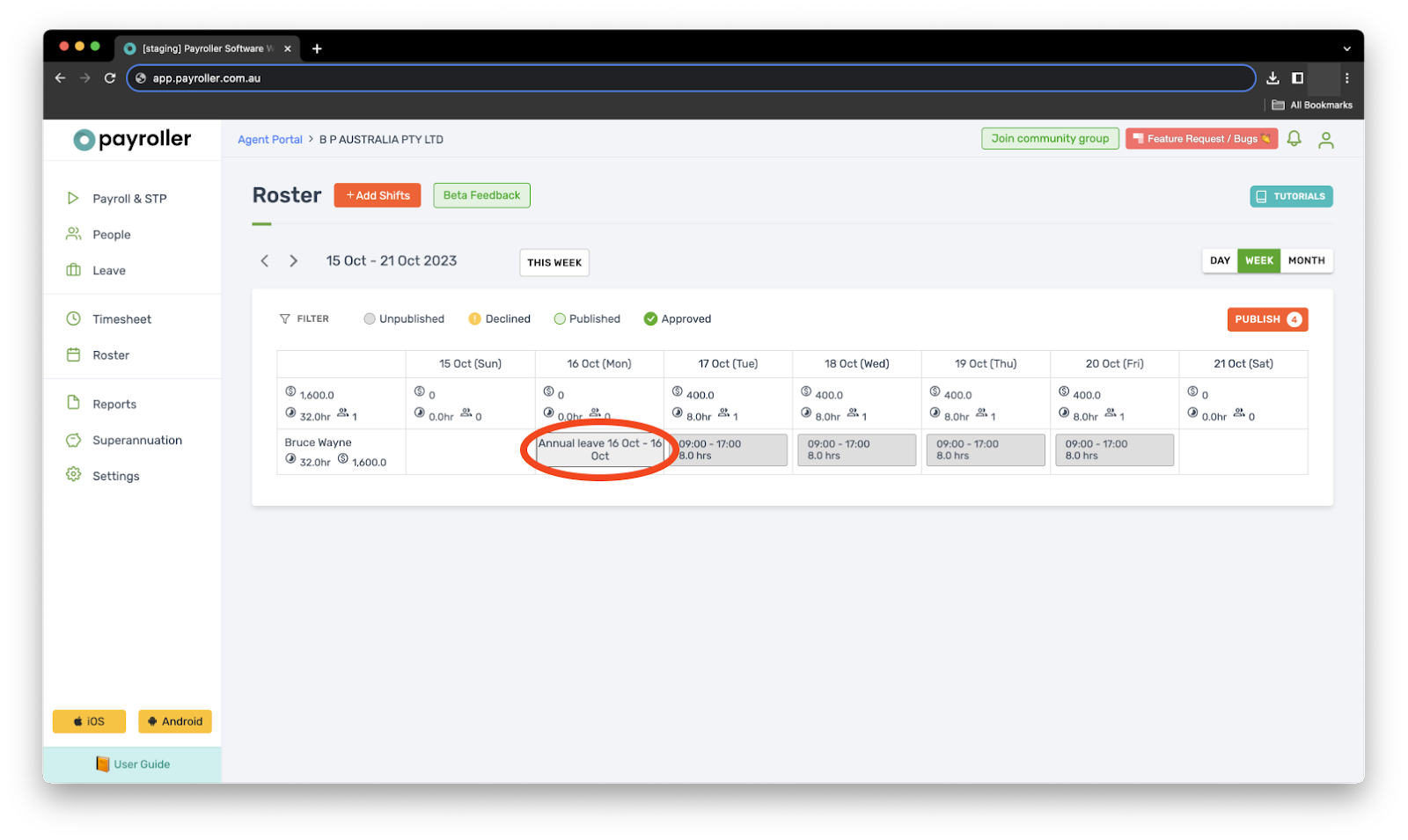Enable the Declined filter

point(474,318)
